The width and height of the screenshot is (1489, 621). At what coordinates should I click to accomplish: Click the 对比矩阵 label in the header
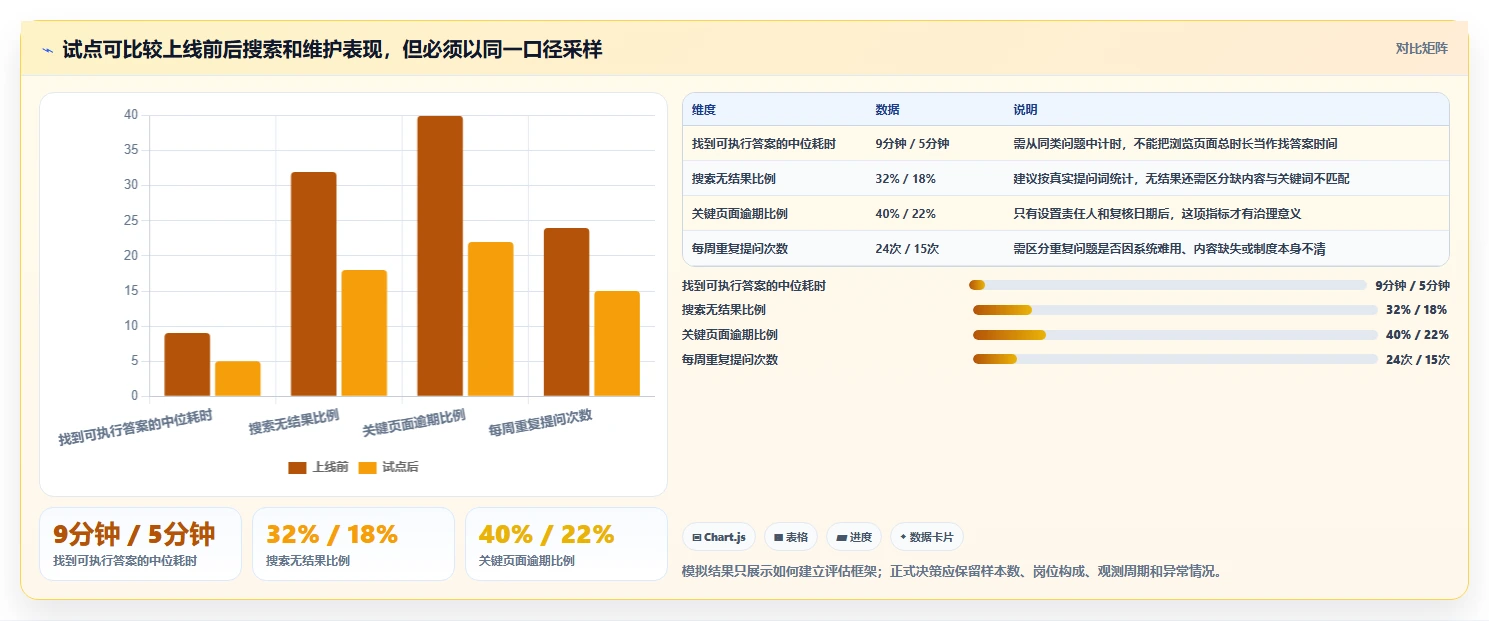[x=1421, y=48]
